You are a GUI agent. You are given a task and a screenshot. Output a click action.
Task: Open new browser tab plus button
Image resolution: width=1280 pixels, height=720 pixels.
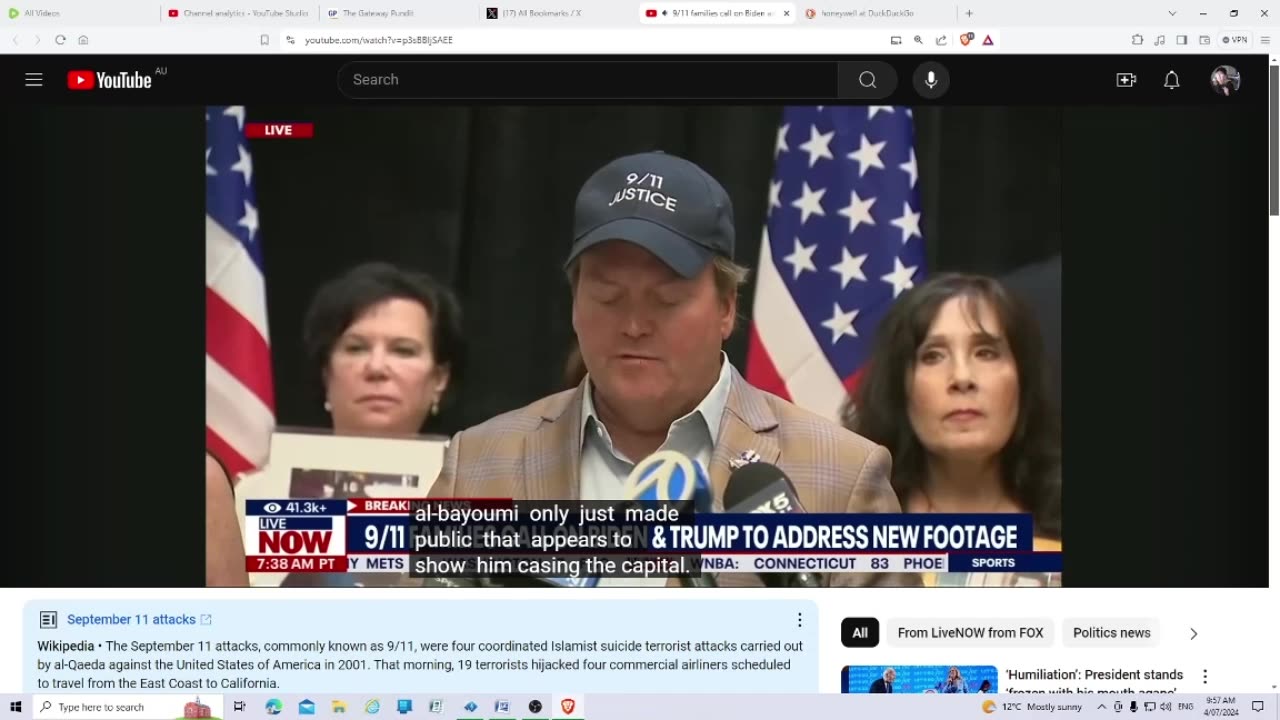[x=969, y=13]
